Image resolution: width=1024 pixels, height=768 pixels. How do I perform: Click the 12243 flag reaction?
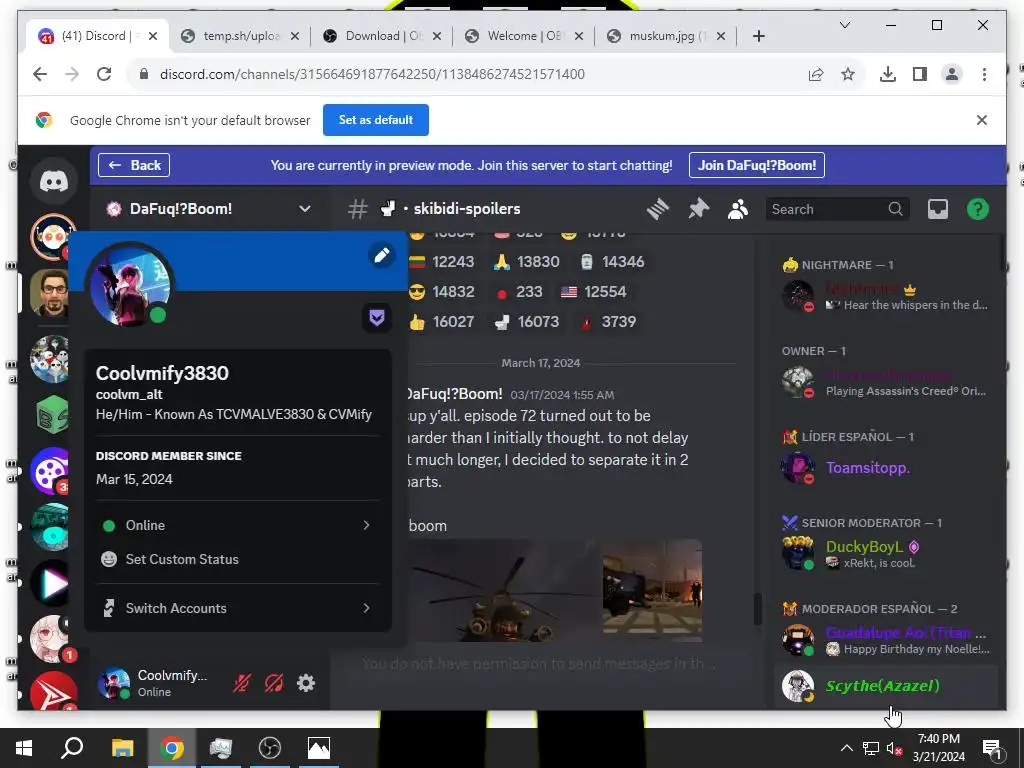tap(442, 262)
